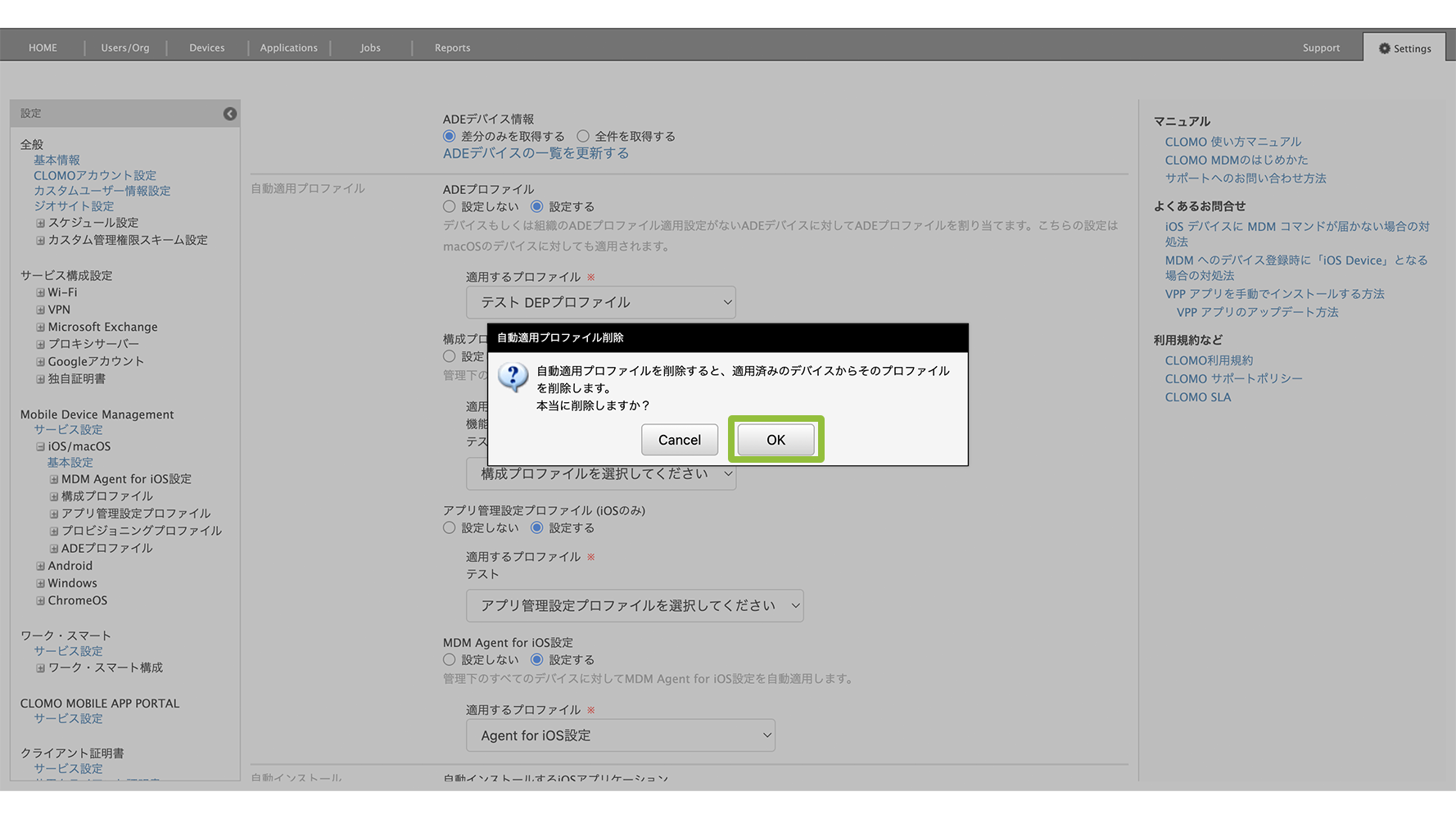Click Cancel in the delete profile dialog

click(x=679, y=440)
